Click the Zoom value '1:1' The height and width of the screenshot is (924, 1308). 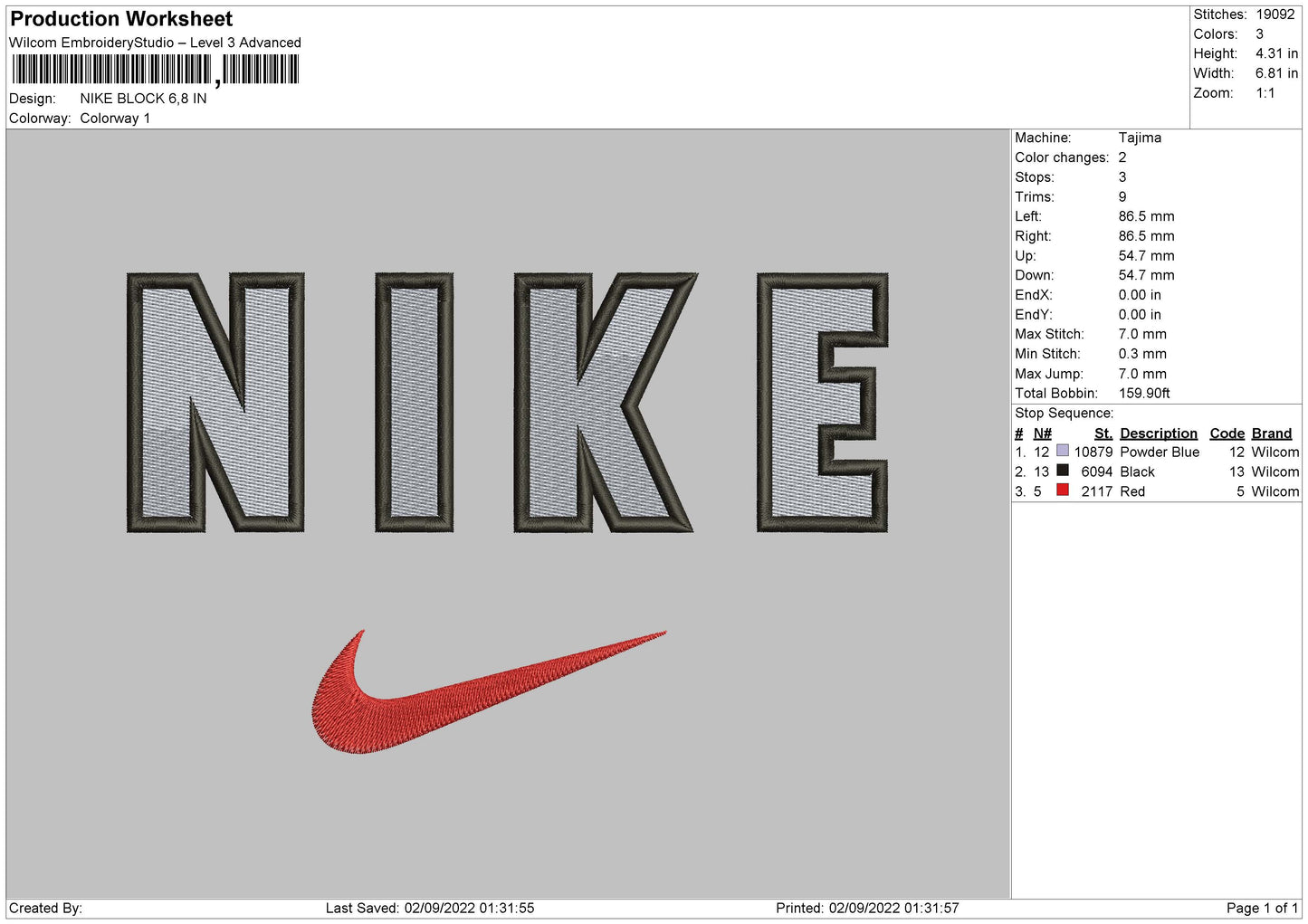coord(1265,93)
